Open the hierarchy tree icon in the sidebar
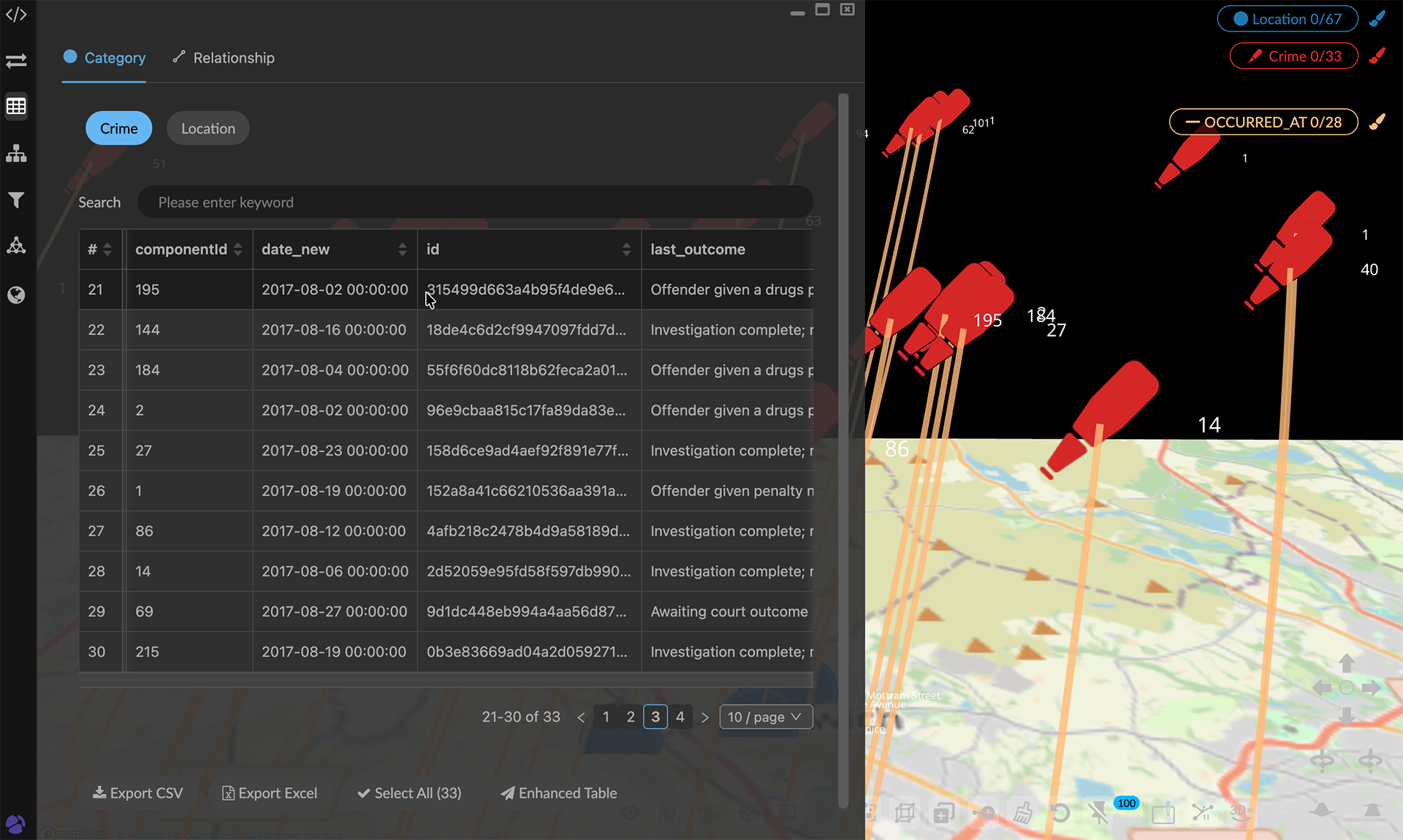This screenshot has height=840, width=1403. pos(16,153)
